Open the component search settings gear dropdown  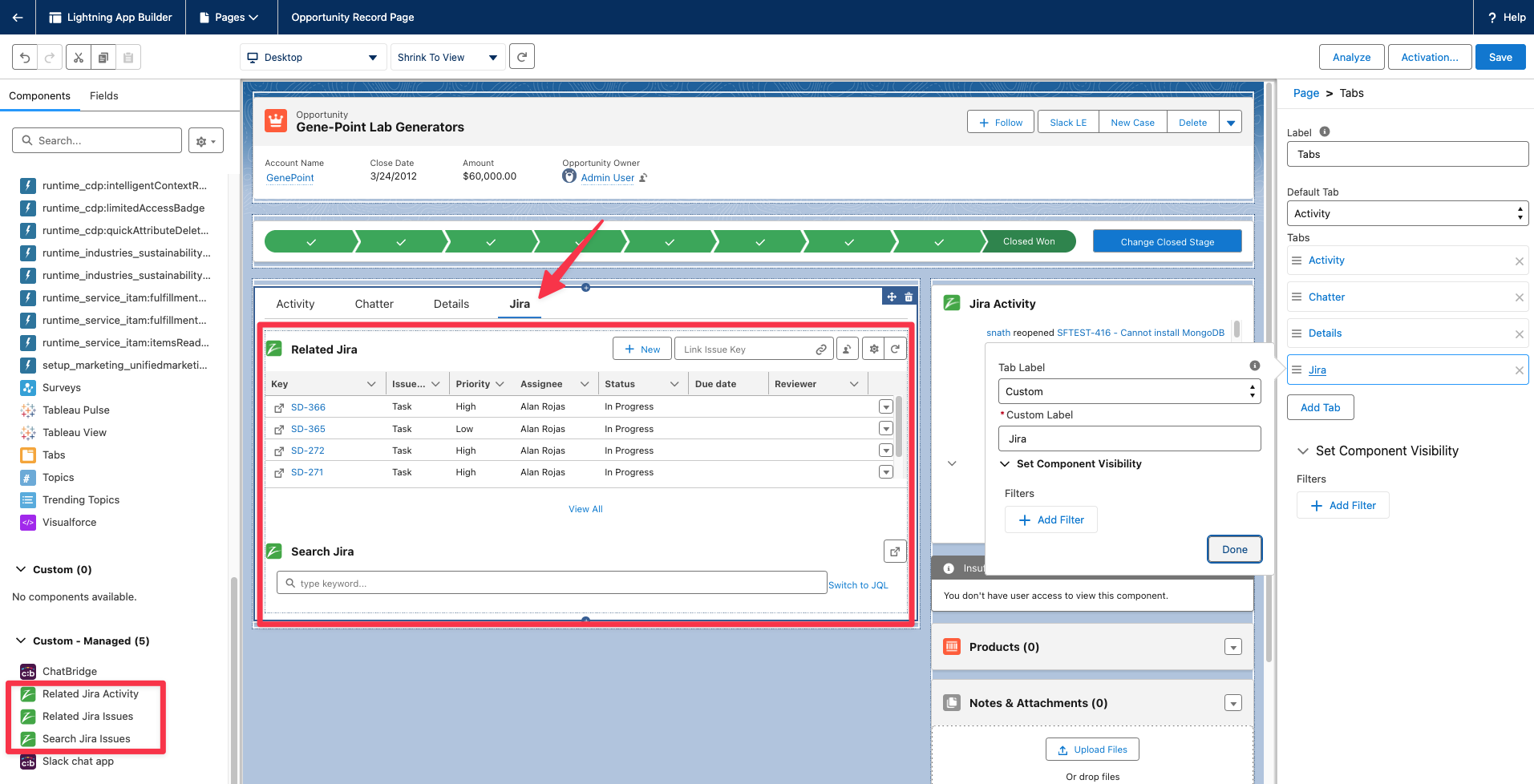point(206,141)
